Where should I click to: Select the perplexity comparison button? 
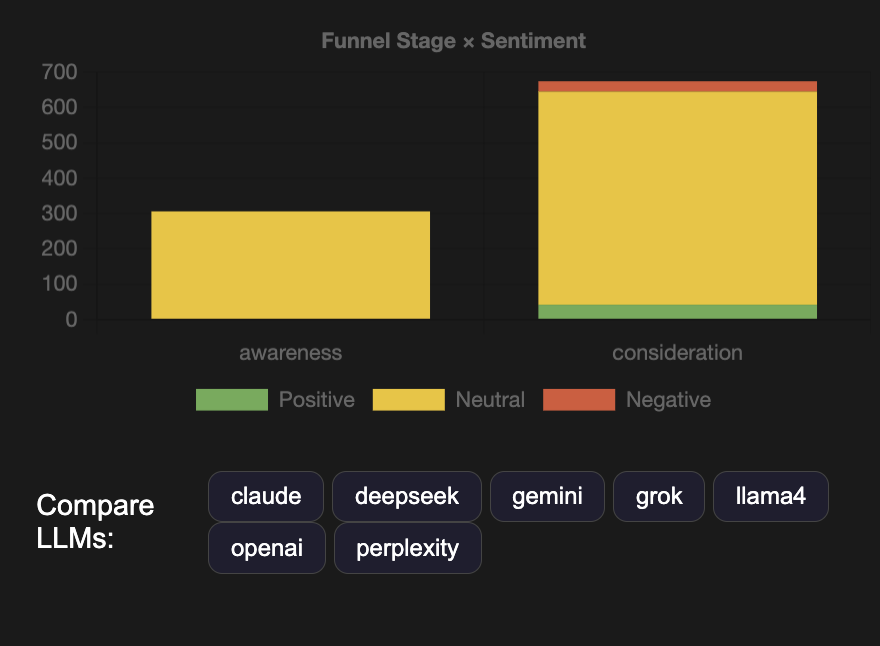click(407, 548)
